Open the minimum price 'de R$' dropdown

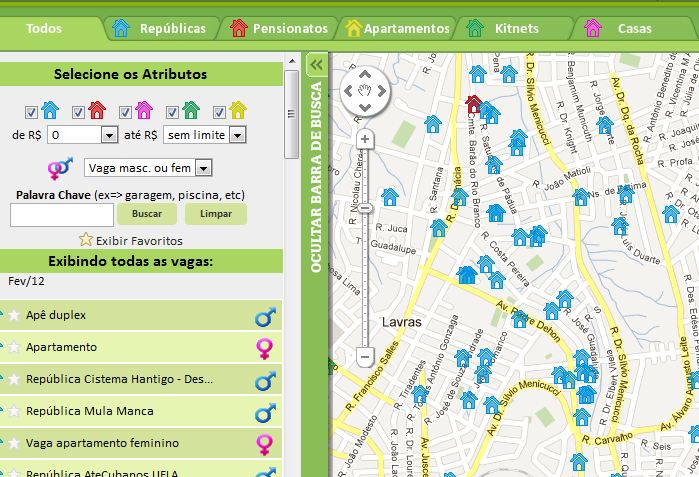point(84,134)
